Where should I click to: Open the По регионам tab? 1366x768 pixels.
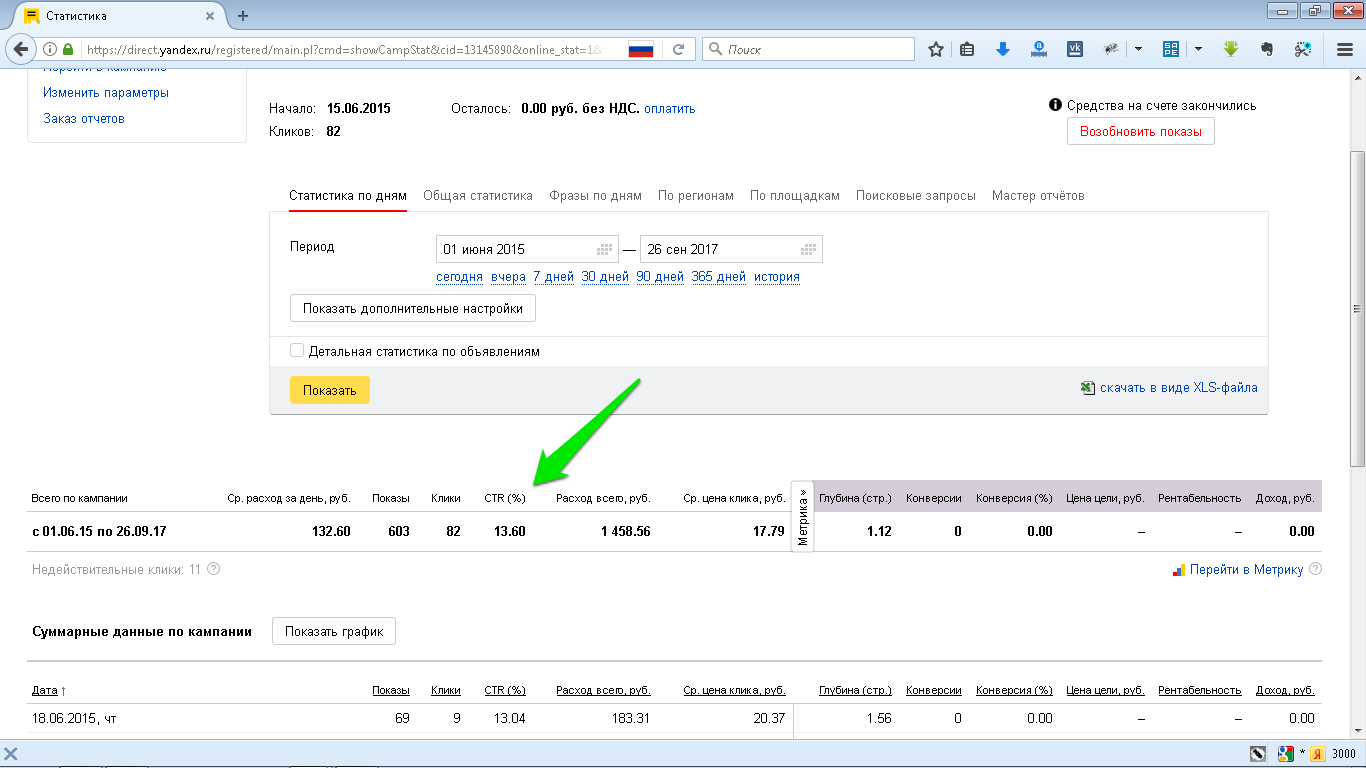click(x=696, y=196)
